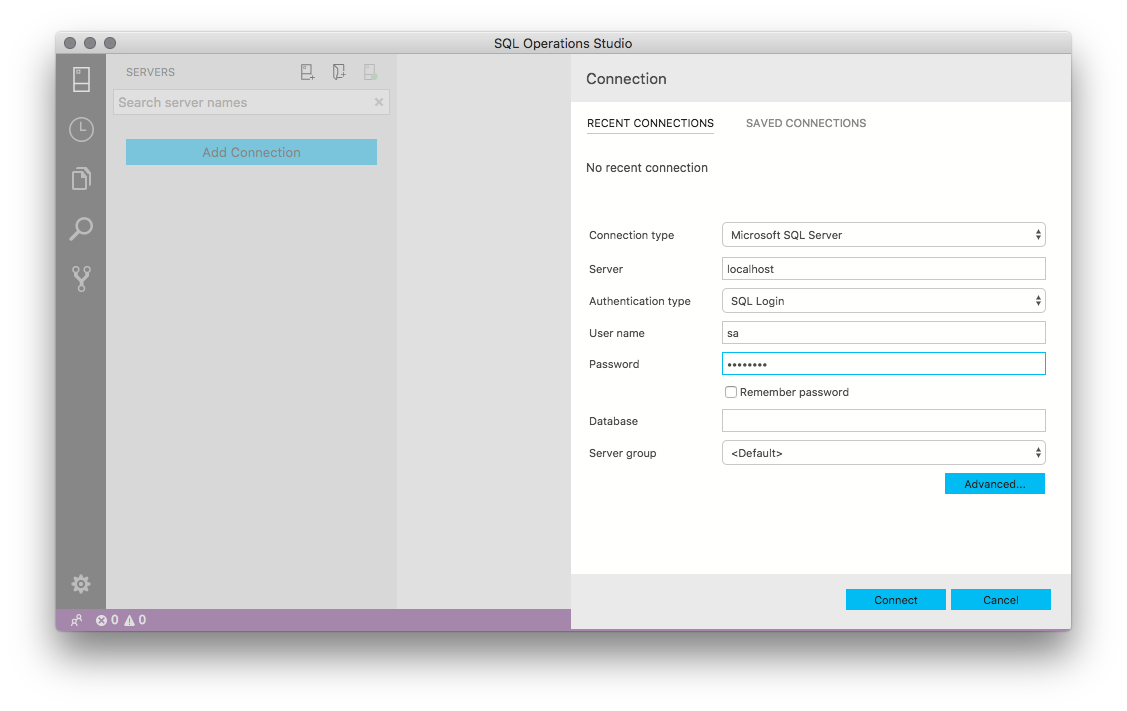The height and width of the screenshot is (711, 1127).
Task: Open the Search magnifier icon
Action: point(81,229)
